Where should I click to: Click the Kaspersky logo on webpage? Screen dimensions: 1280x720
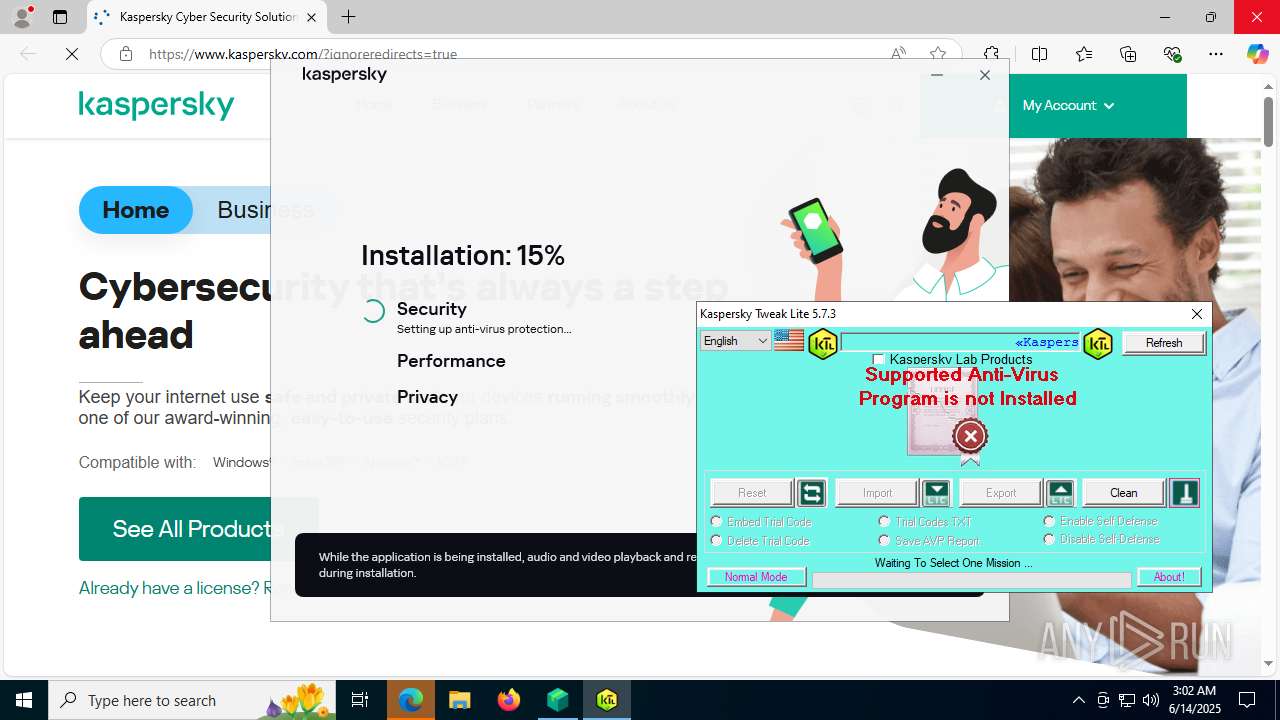click(157, 105)
